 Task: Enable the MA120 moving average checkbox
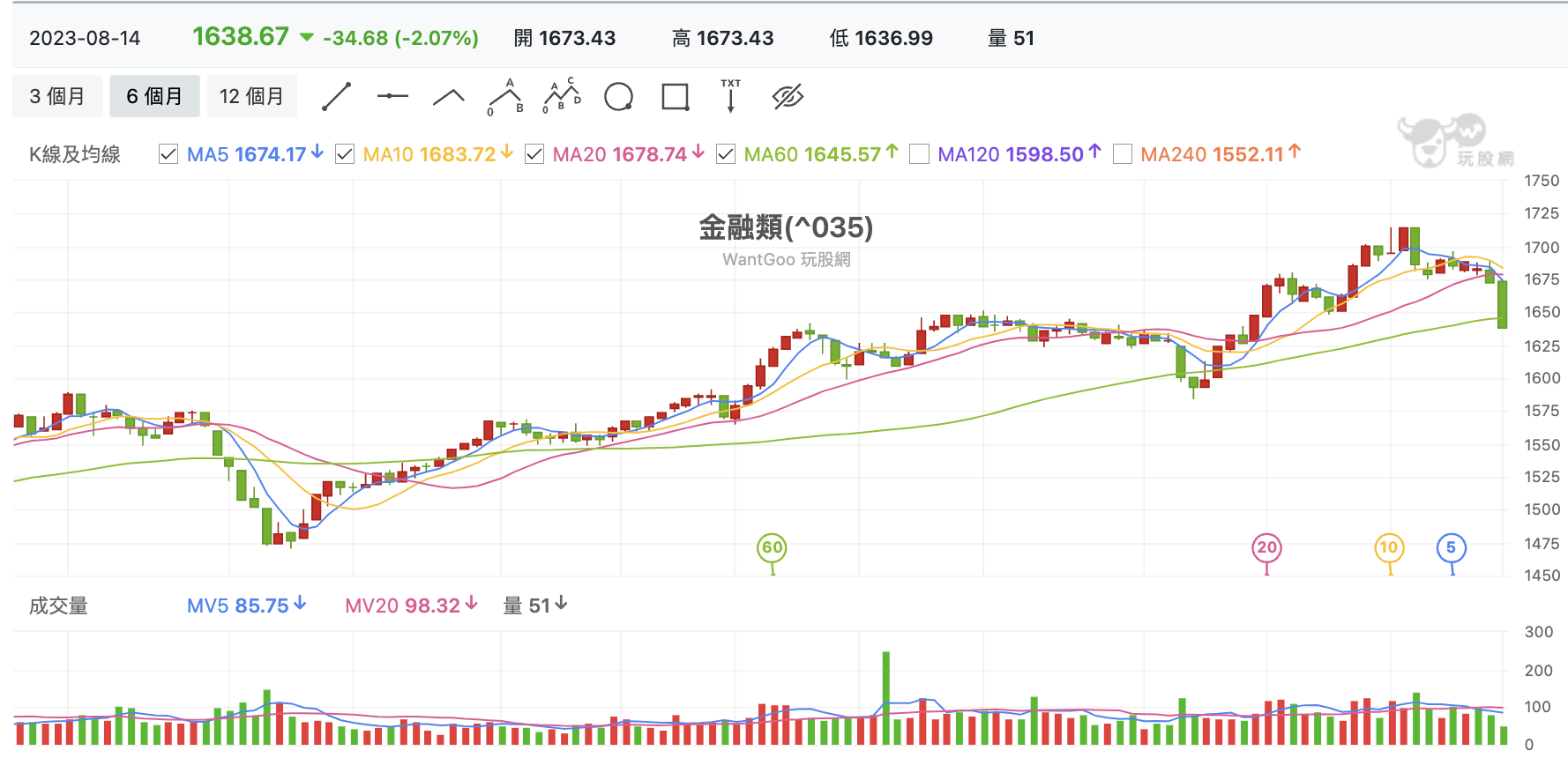pos(919,154)
